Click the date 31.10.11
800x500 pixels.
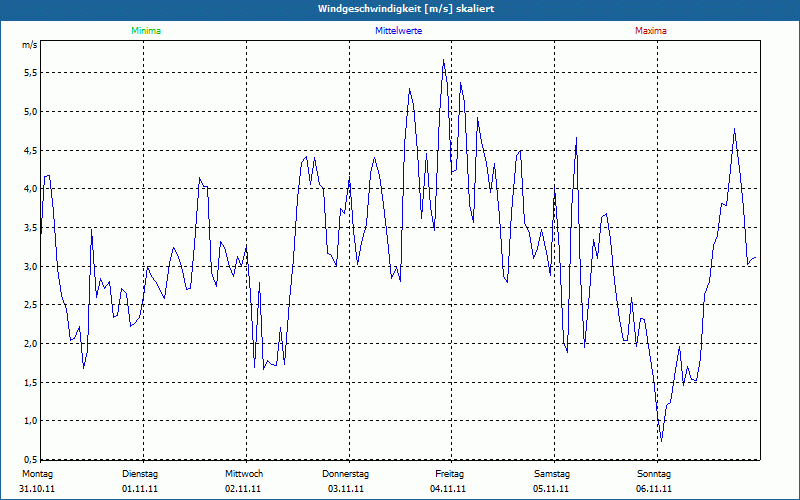37,489
